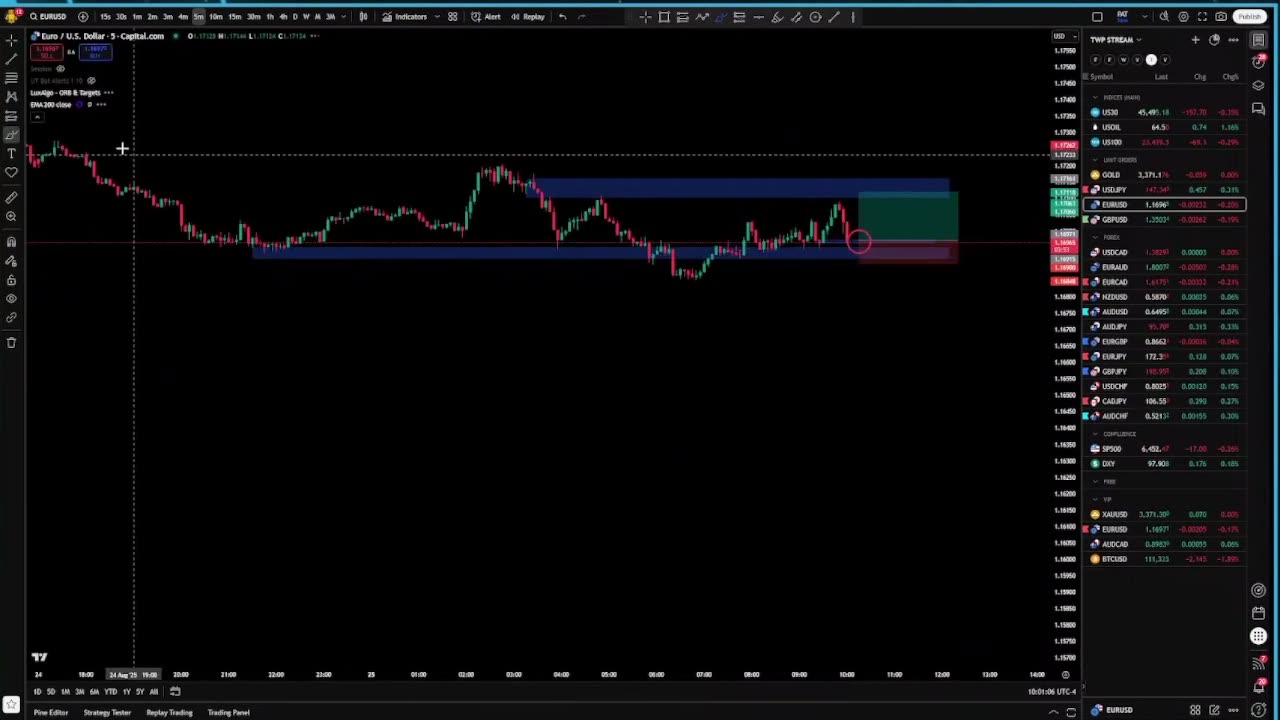Set date range to 1D

click(x=37, y=692)
